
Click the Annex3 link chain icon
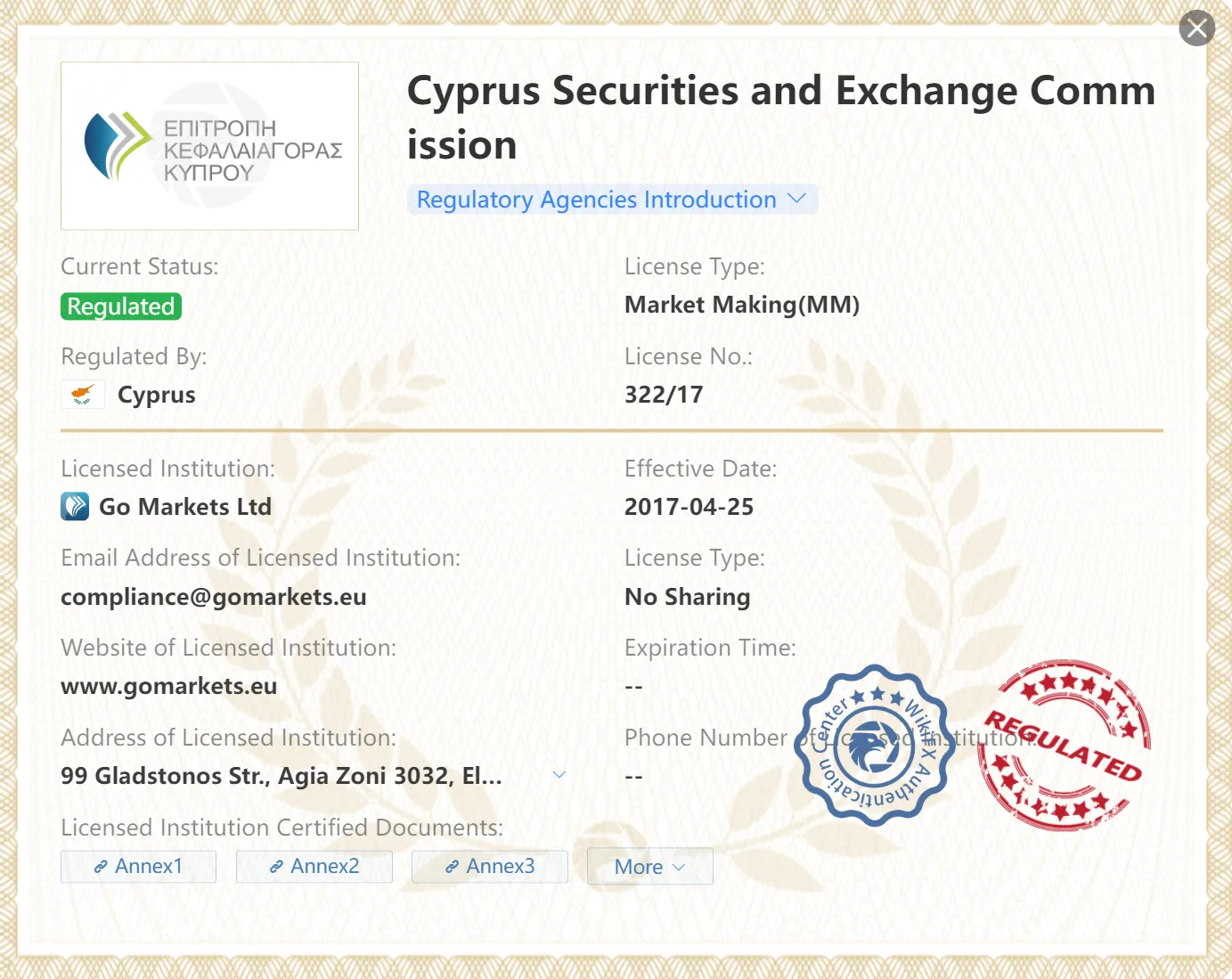click(x=452, y=867)
